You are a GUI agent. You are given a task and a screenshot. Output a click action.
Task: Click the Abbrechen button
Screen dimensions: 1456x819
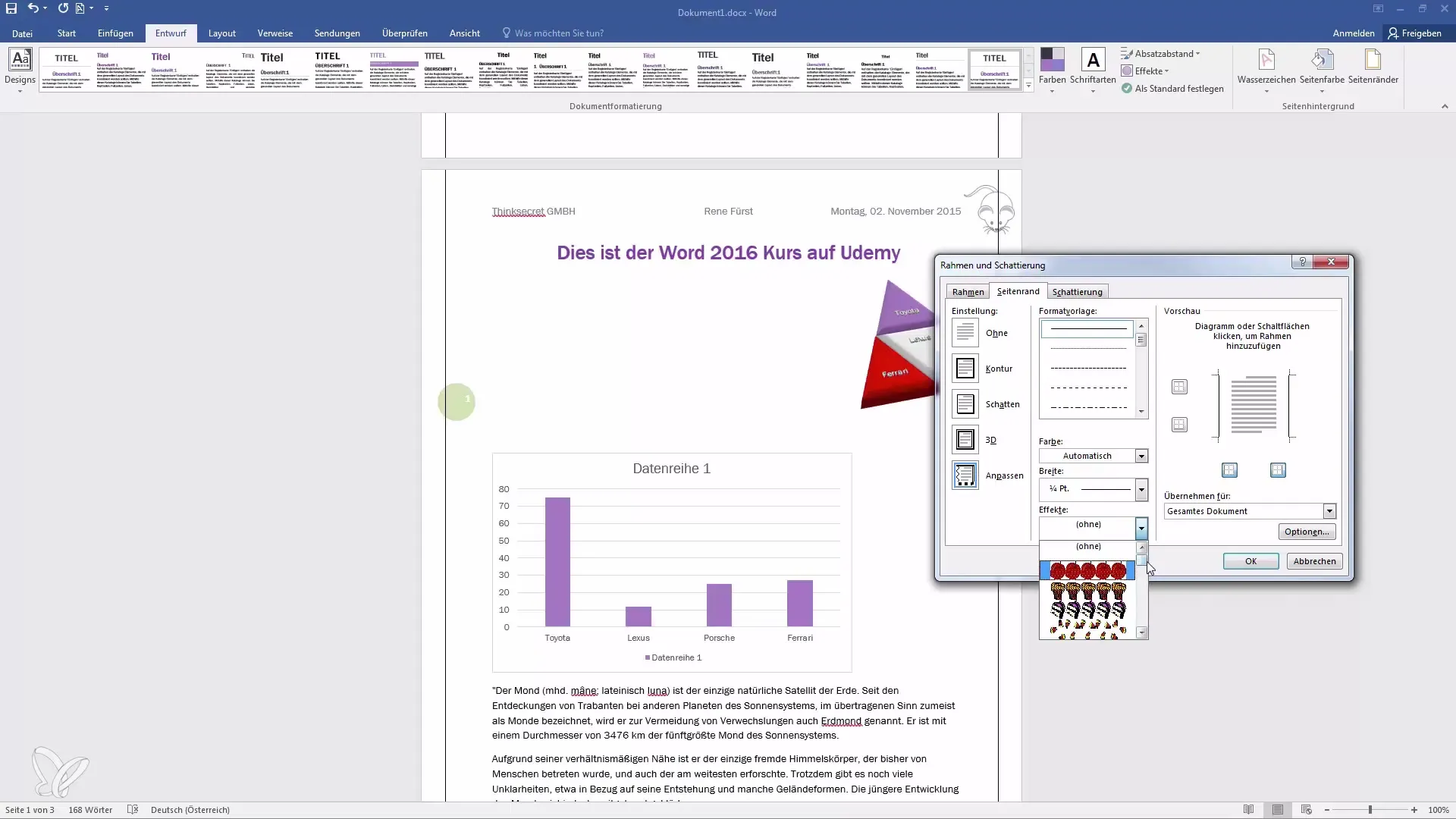[1314, 561]
